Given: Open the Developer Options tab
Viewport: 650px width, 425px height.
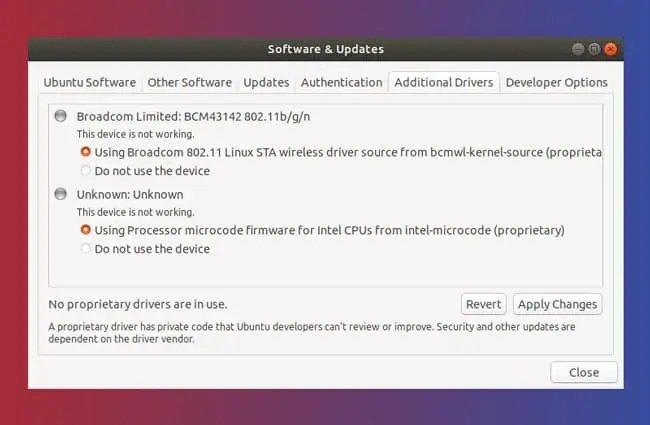Looking at the screenshot, I should click(x=557, y=83).
